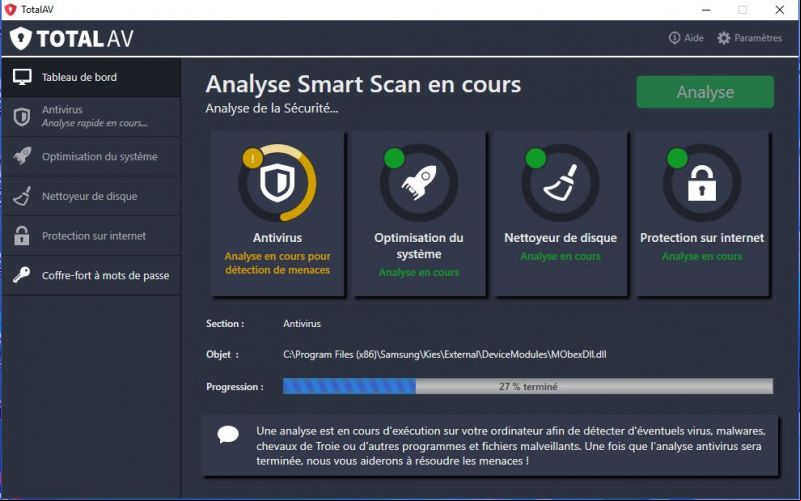The height and width of the screenshot is (501, 801).
Task: Click the "Analyse rapide en cours..." status text
Action: 95,123
